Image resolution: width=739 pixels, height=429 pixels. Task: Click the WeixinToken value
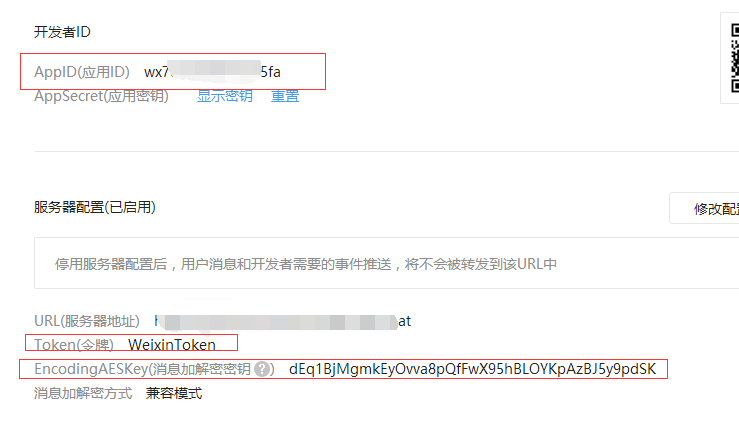click(172, 345)
